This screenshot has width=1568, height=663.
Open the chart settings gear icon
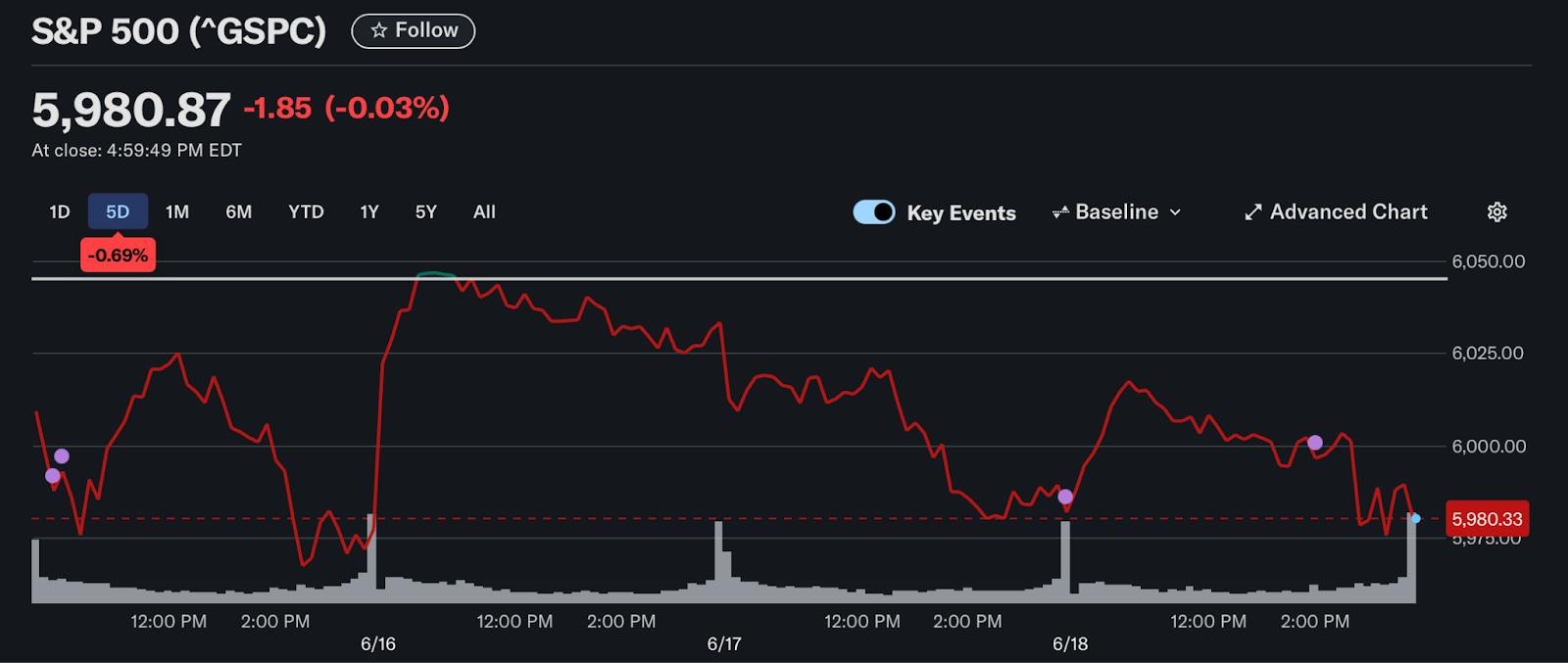pos(1496,212)
